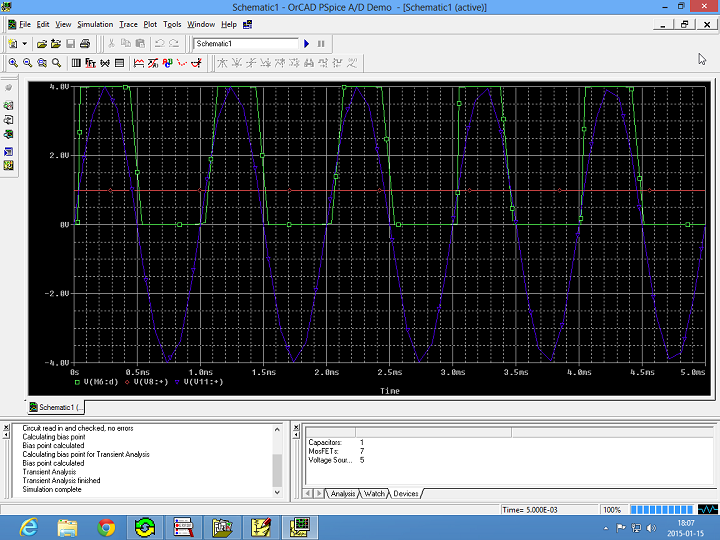
Task: Click the Zoom In magnifier icon
Action: tap(12, 63)
